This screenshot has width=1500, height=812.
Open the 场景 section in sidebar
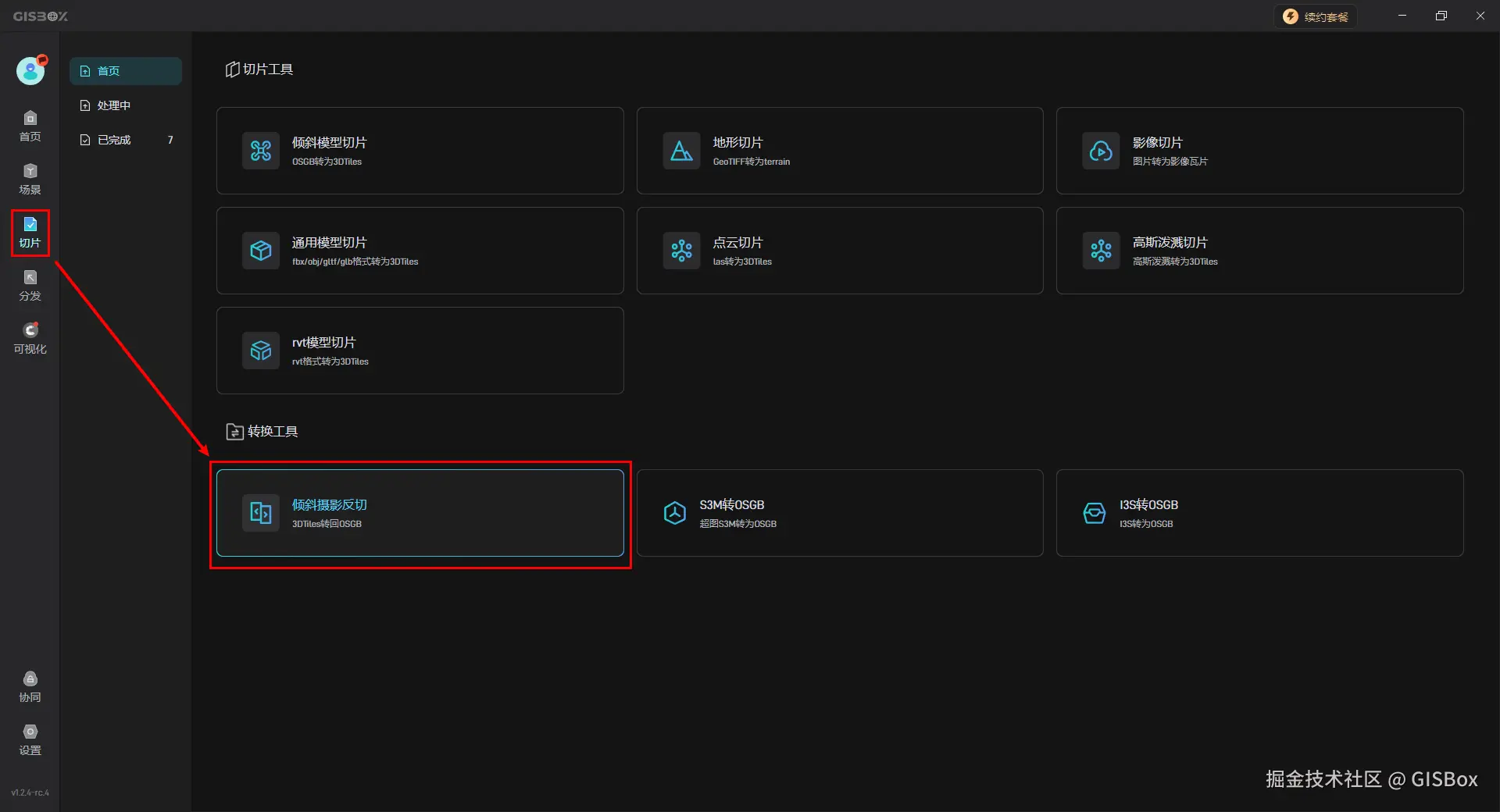[30, 180]
